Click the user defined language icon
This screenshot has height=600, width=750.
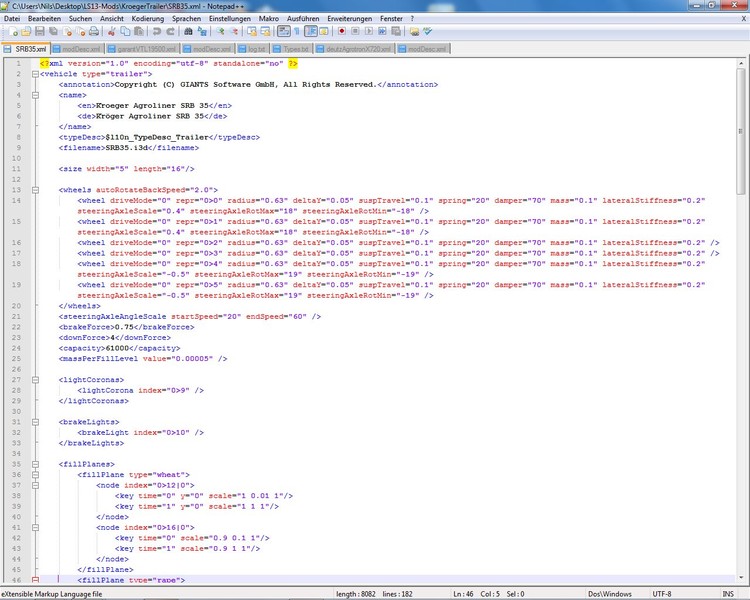click(324, 32)
